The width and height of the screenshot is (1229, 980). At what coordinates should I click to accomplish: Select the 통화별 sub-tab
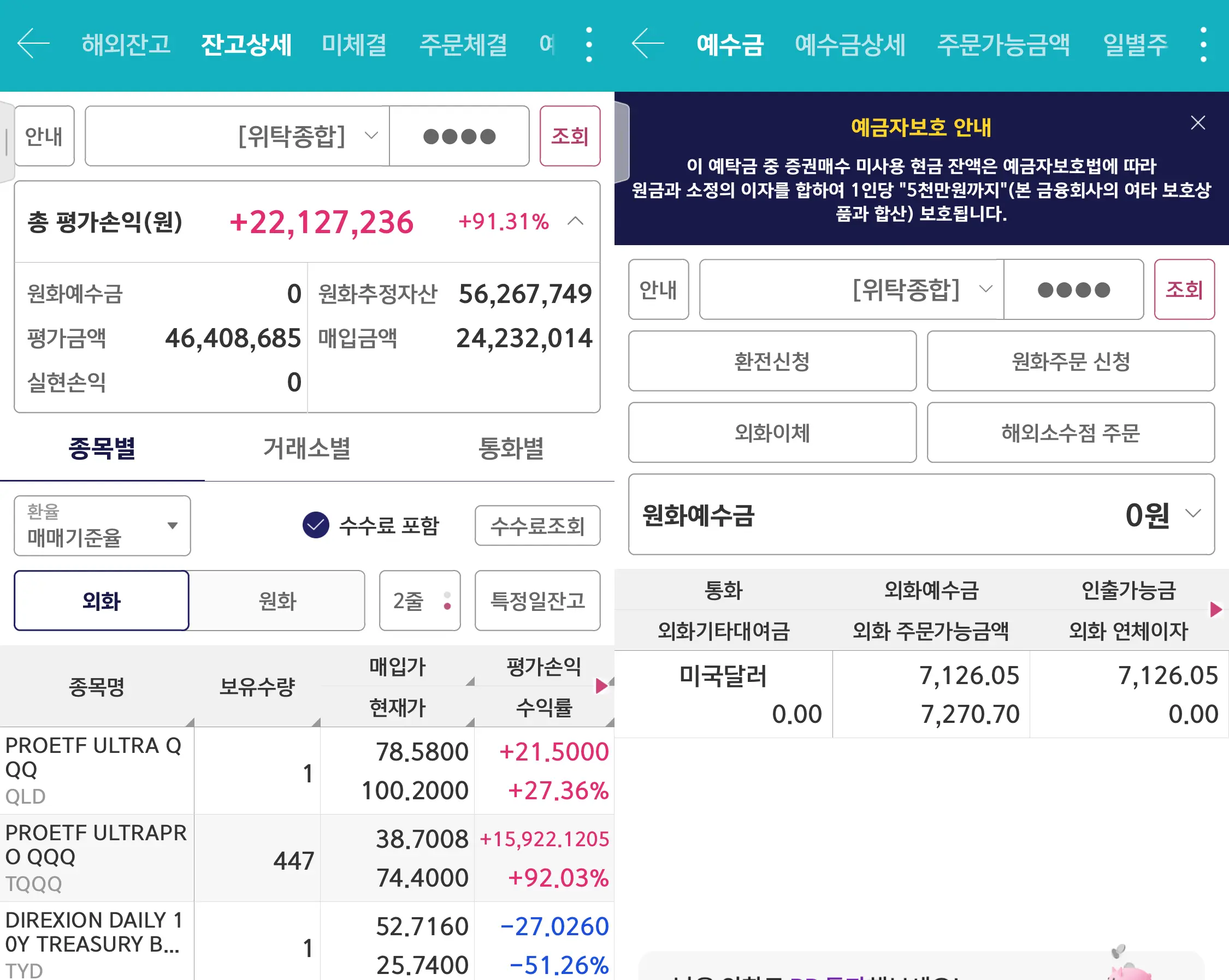tap(511, 448)
